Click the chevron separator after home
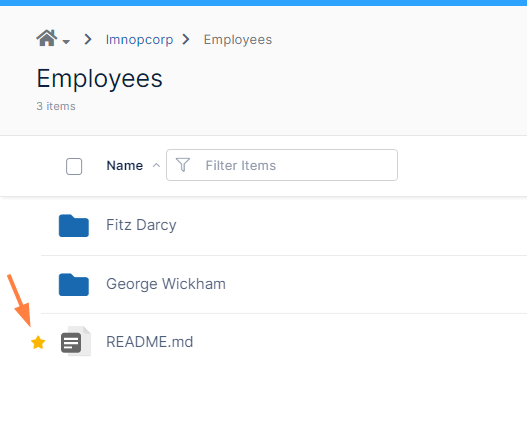Screen dimensions: 527x430 point(88,39)
